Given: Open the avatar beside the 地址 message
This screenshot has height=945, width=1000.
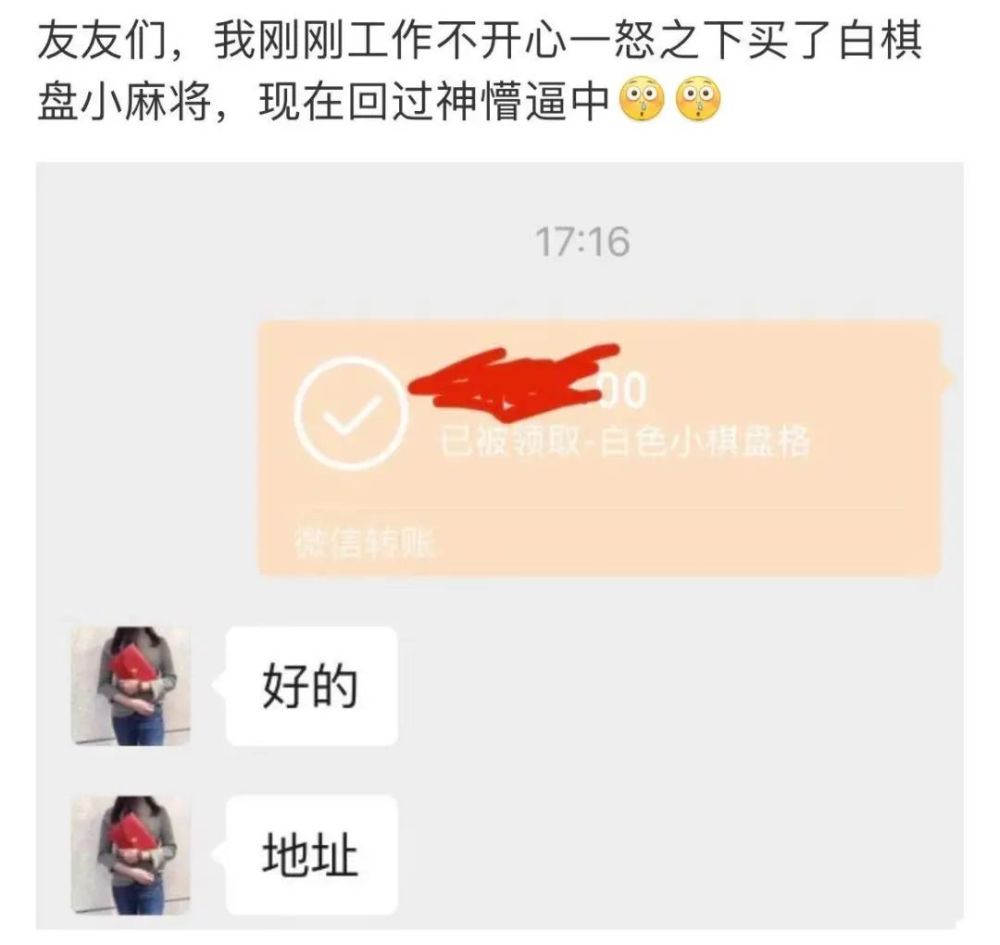Looking at the screenshot, I should point(130,854).
